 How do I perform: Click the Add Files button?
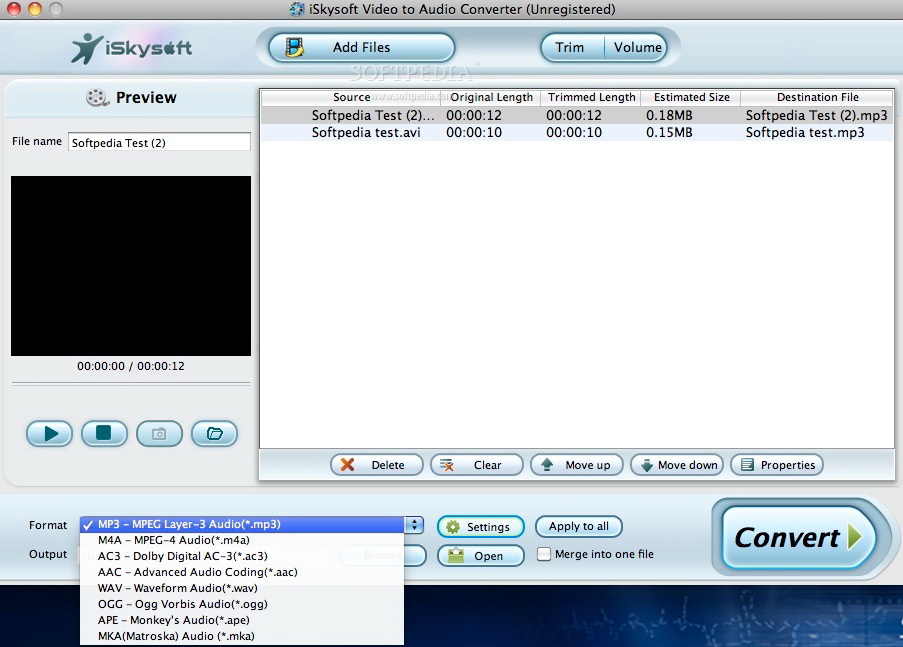pos(361,47)
